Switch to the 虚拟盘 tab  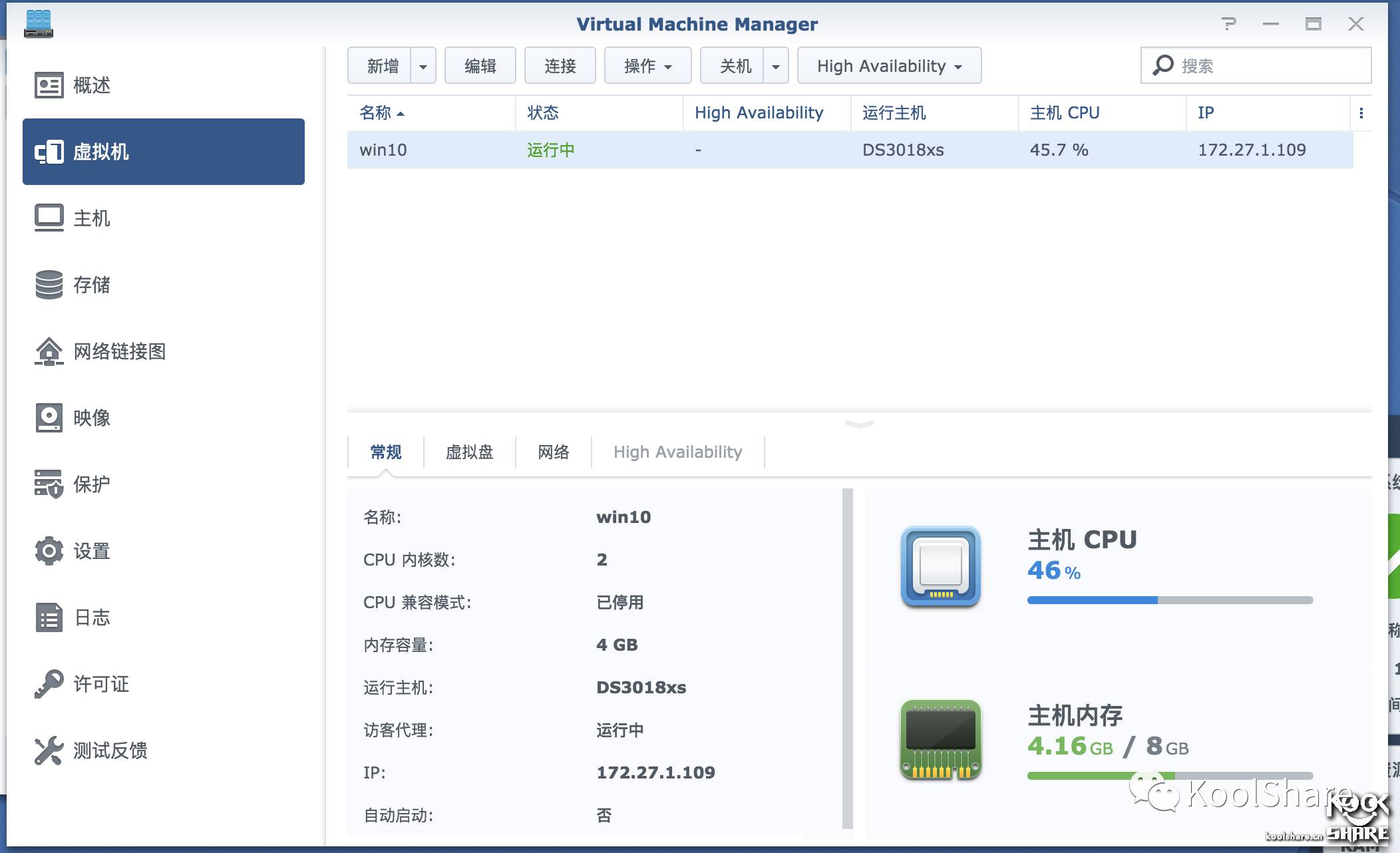click(469, 452)
